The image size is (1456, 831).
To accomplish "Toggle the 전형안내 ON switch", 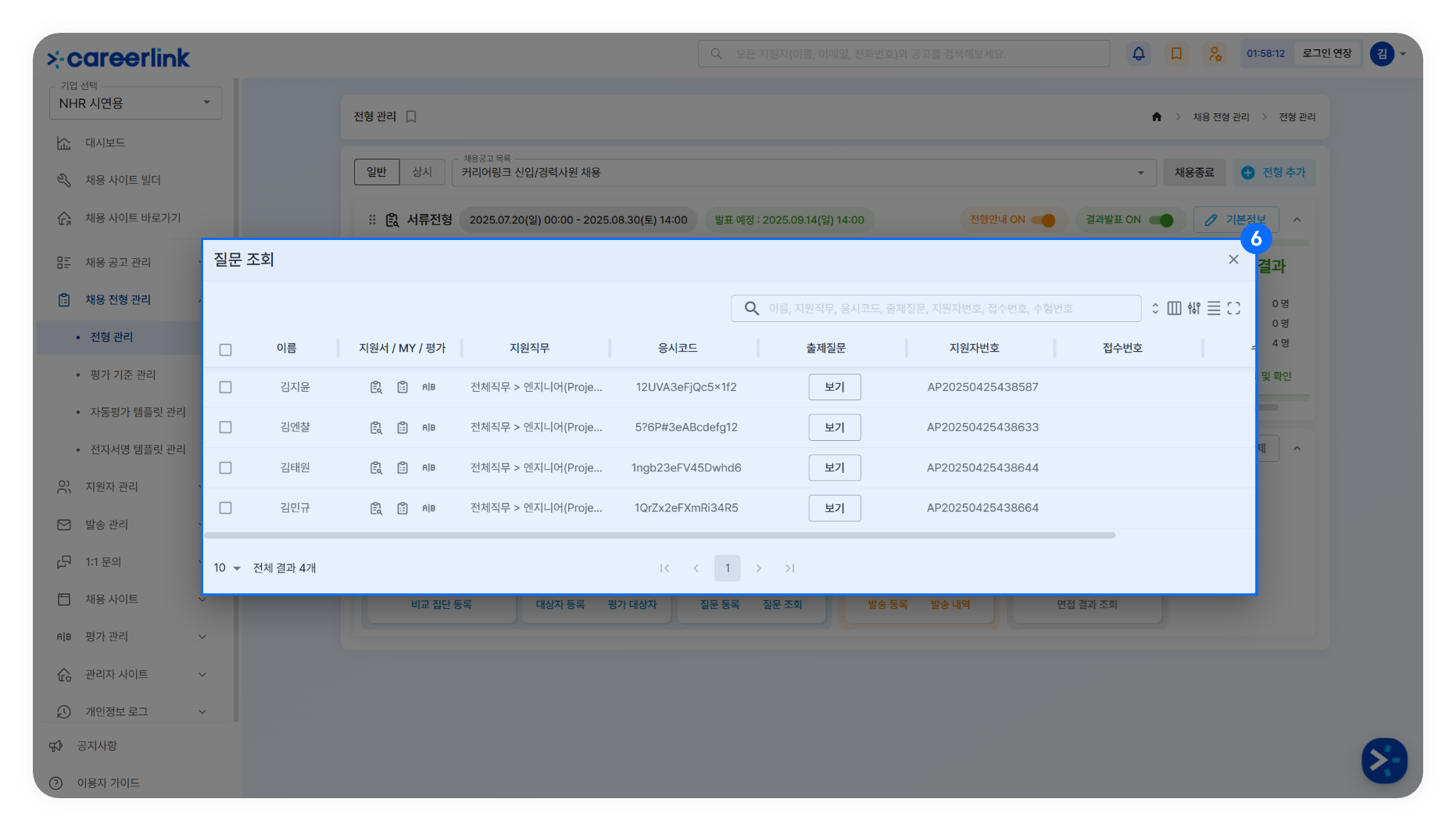I will pyautogui.click(x=1043, y=220).
